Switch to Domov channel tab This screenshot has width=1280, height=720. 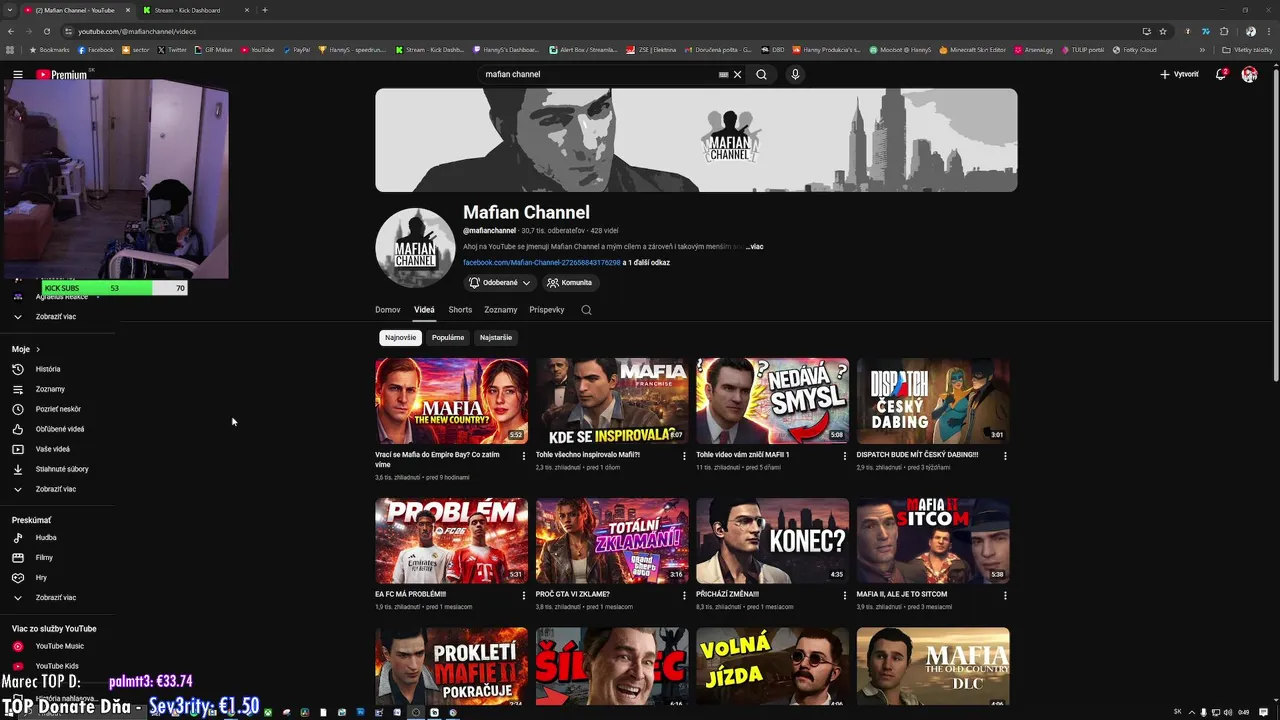tap(388, 310)
